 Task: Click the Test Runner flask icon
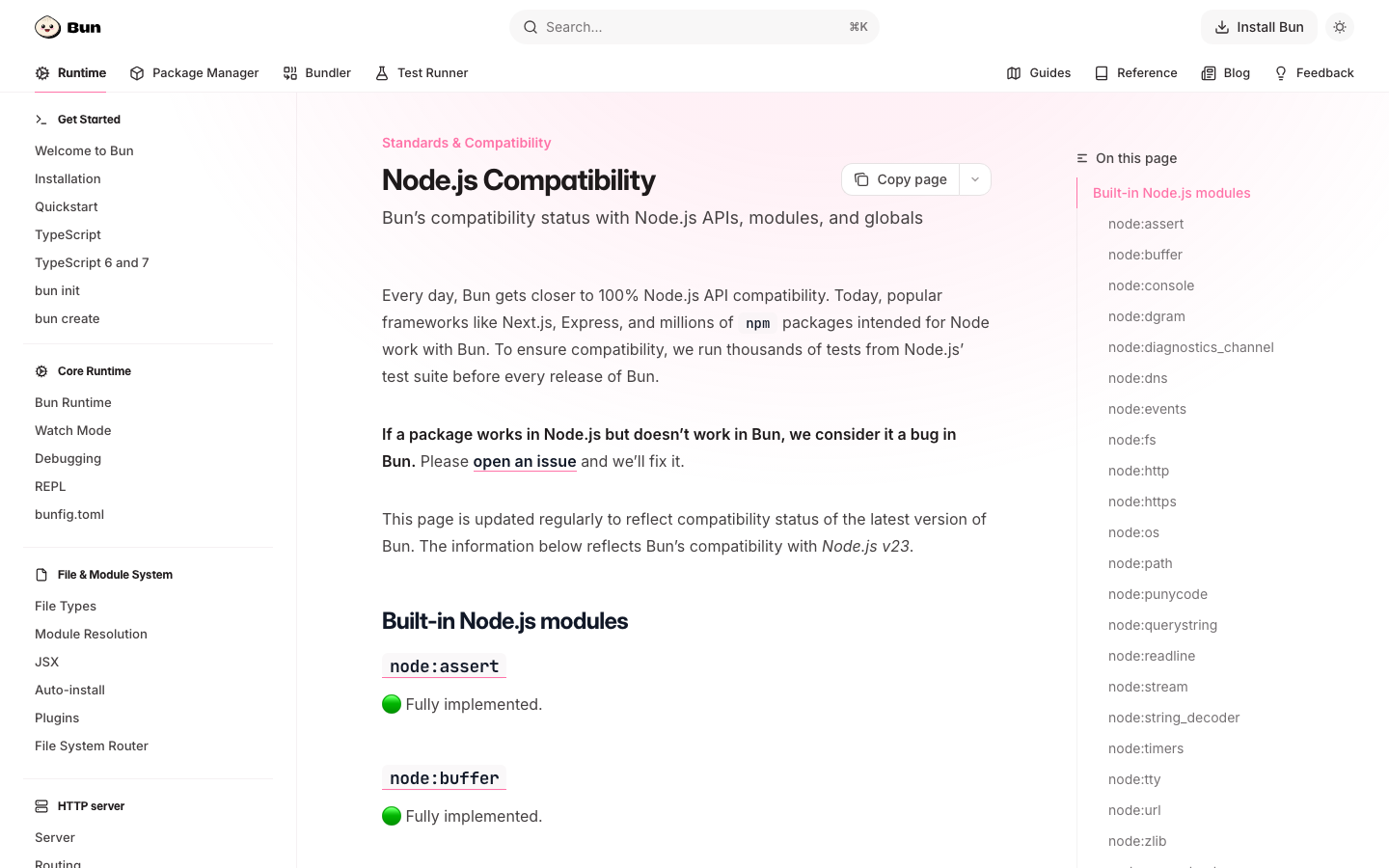(382, 73)
